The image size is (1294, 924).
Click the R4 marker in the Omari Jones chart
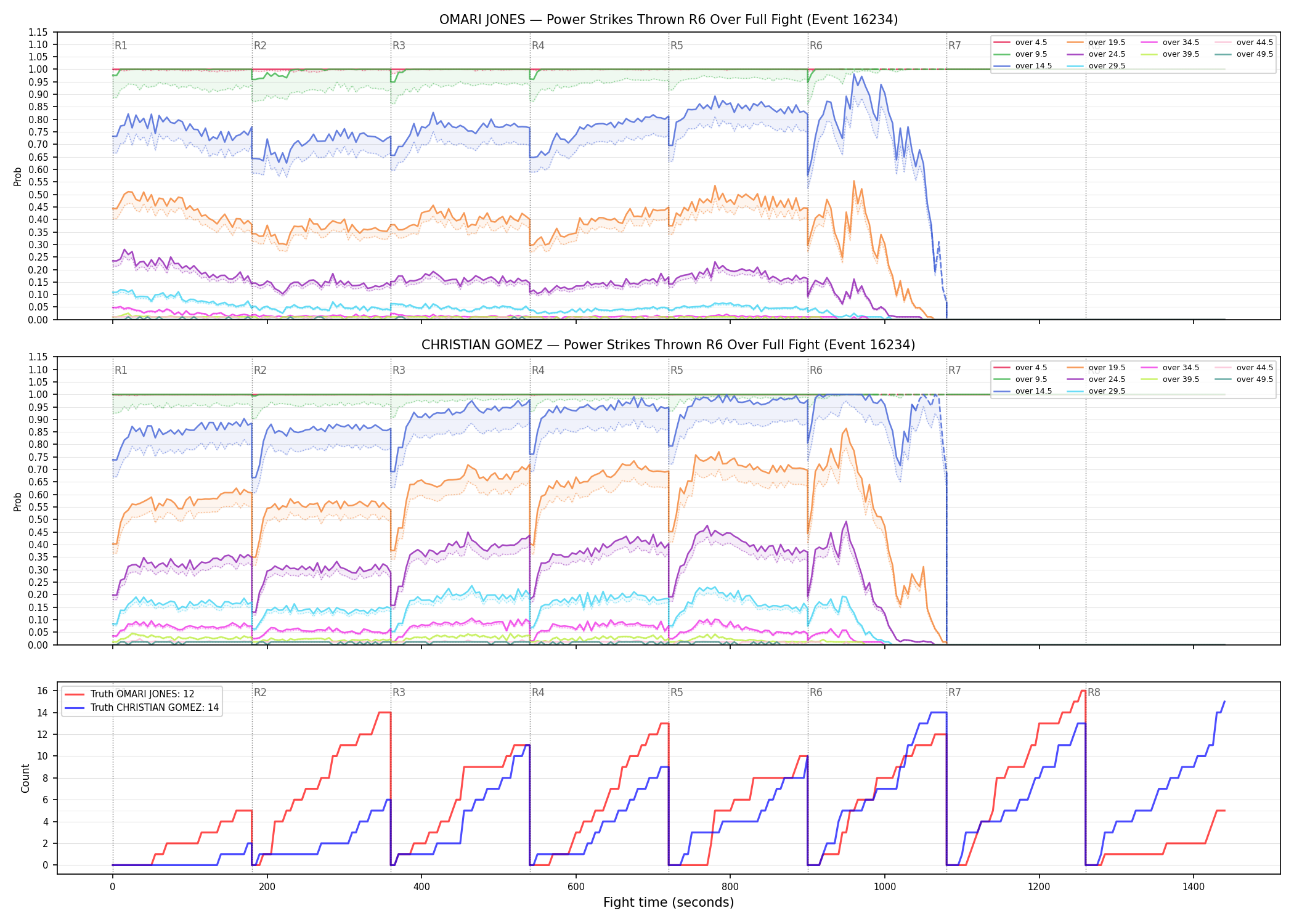point(538,46)
